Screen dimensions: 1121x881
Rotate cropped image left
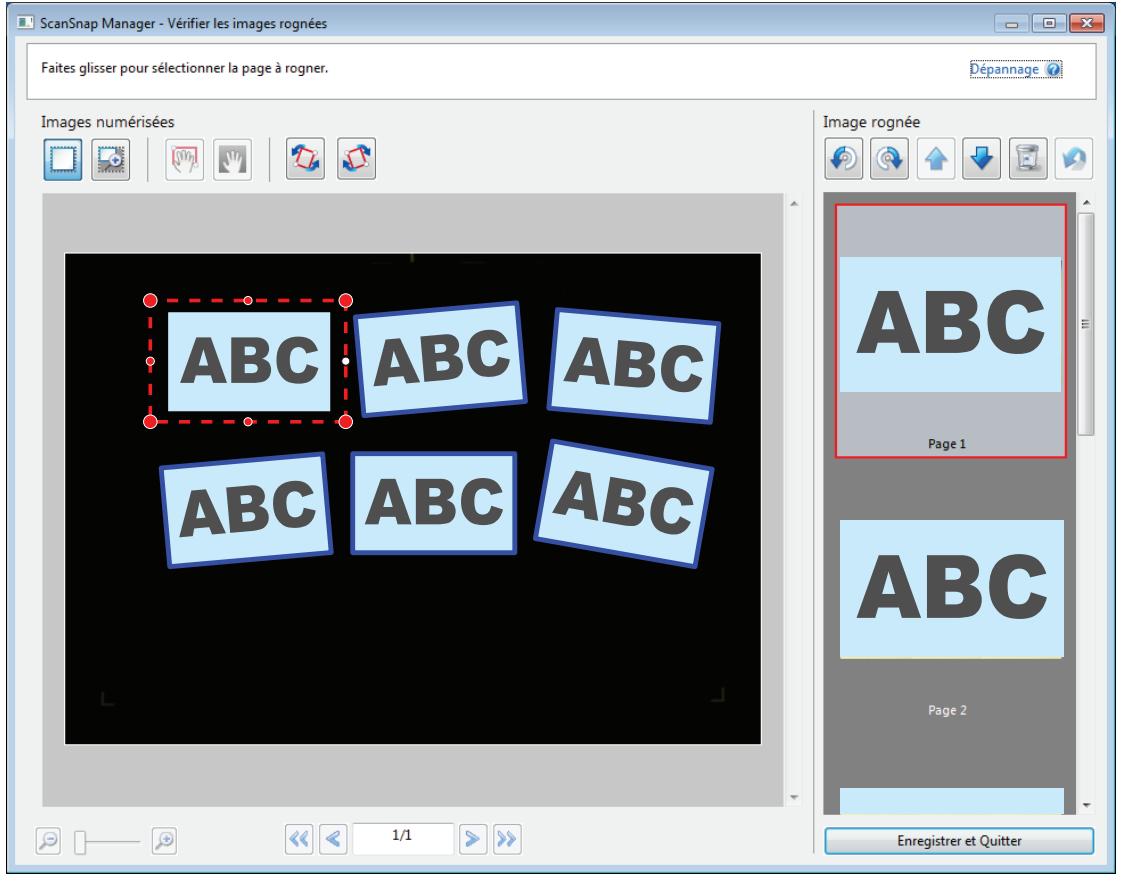[844, 159]
